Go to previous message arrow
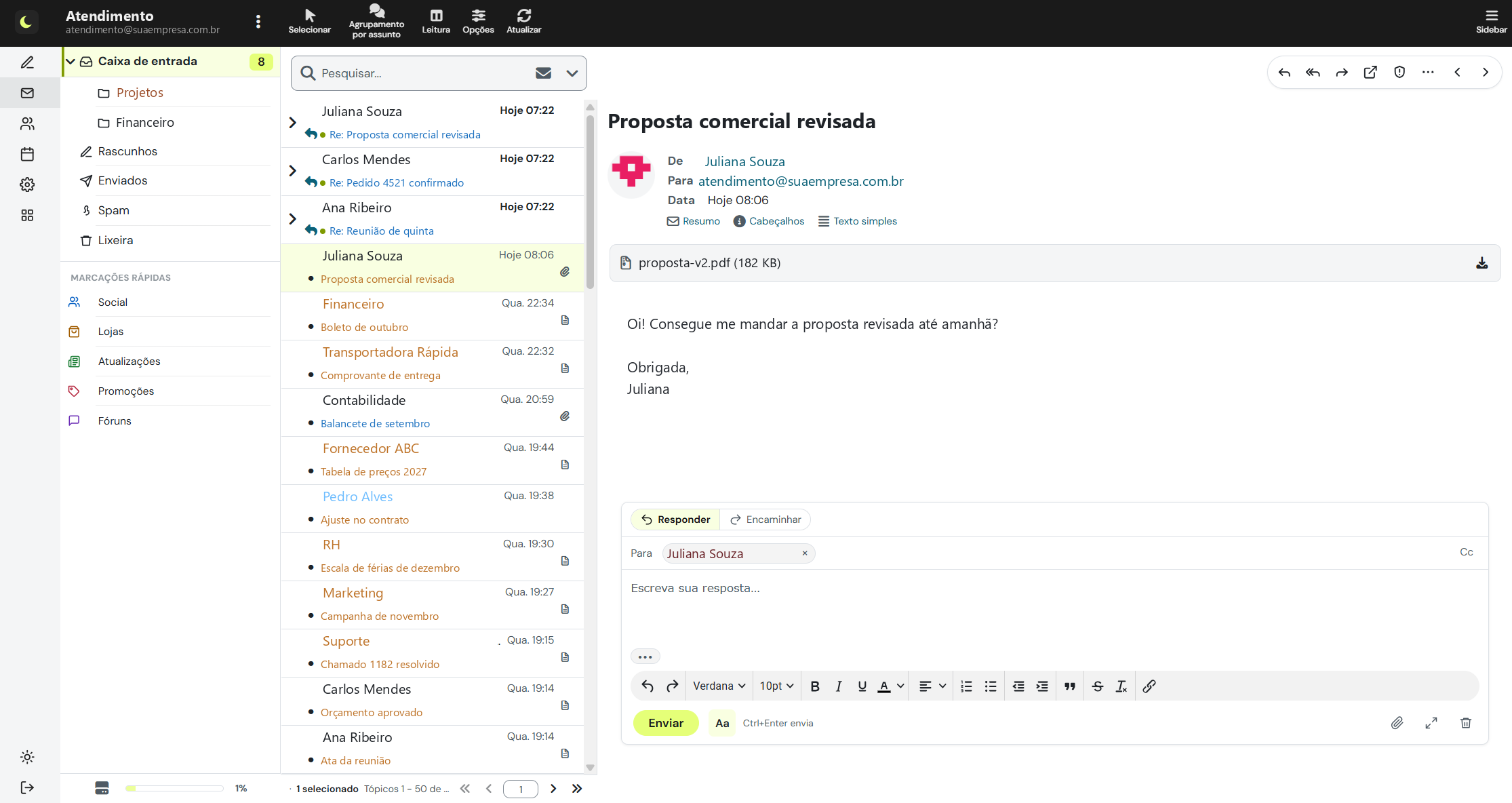Image resolution: width=1512 pixels, height=803 pixels. click(x=1457, y=73)
